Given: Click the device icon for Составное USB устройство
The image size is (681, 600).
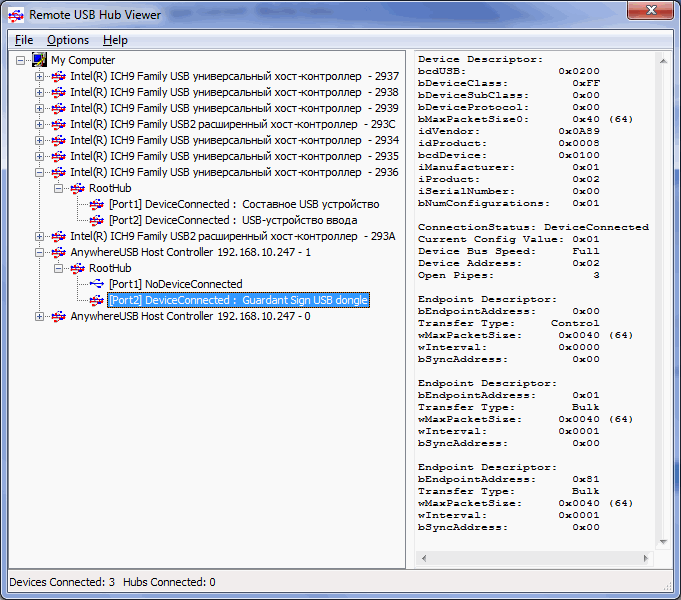Looking at the screenshot, I should [96, 204].
